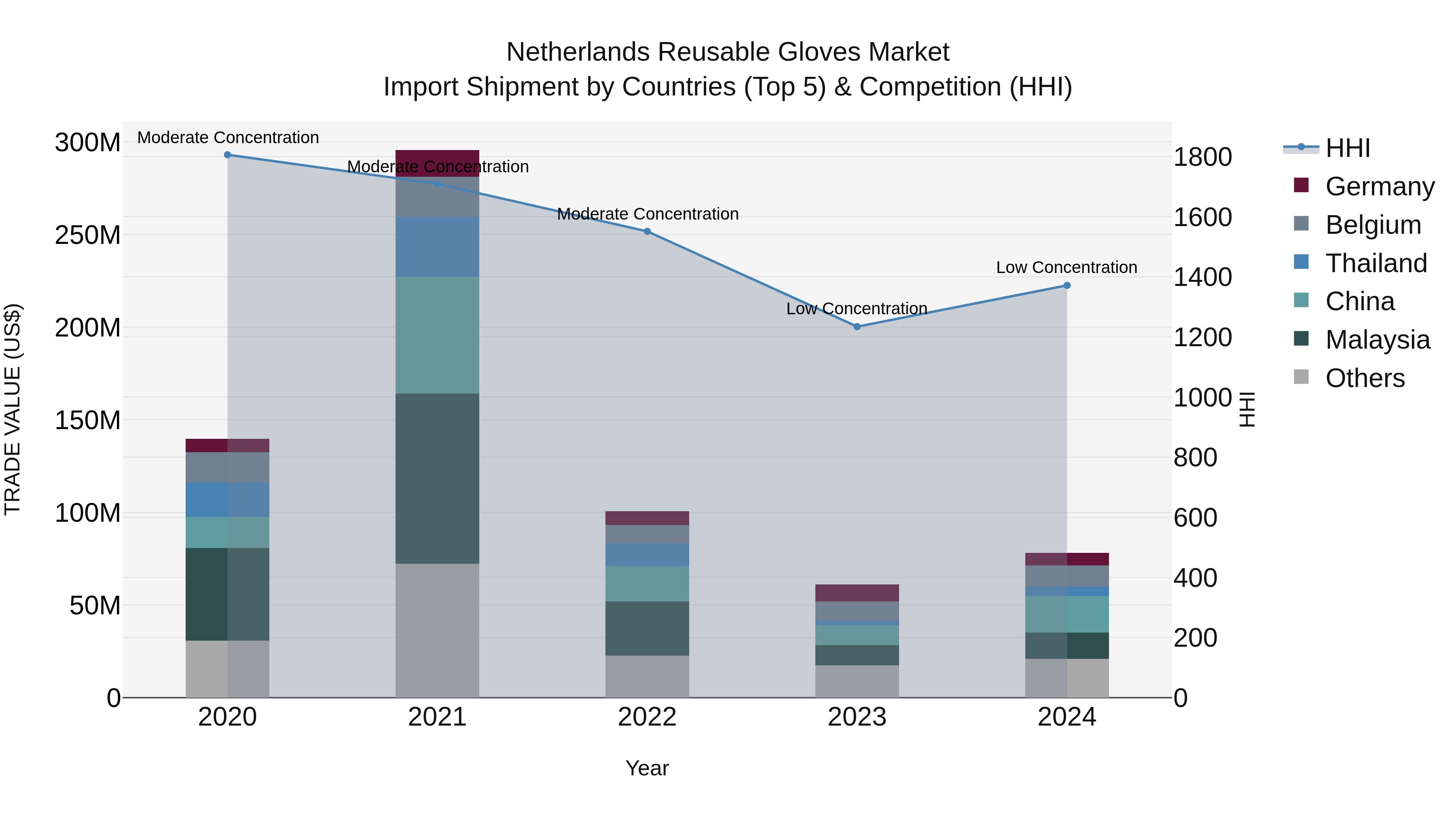
Task: Click the 2020 Moderate Concentration annotation
Action: click(229, 138)
